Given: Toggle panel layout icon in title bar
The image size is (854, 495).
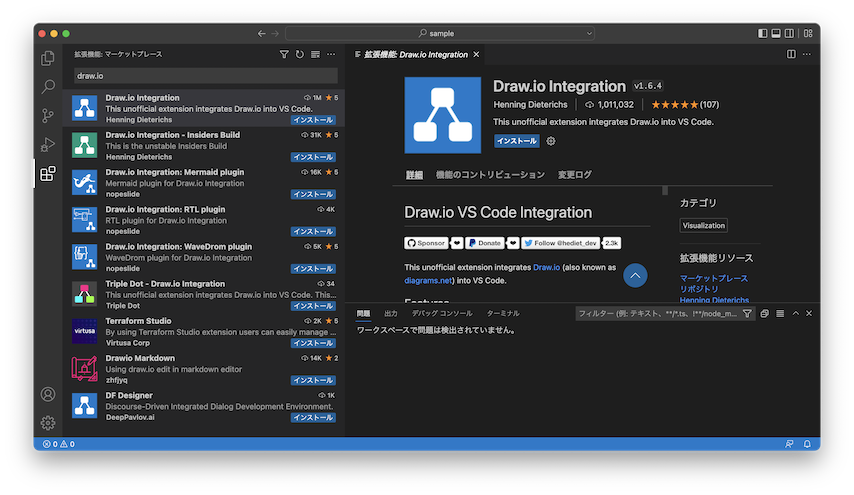Looking at the screenshot, I should (x=776, y=34).
